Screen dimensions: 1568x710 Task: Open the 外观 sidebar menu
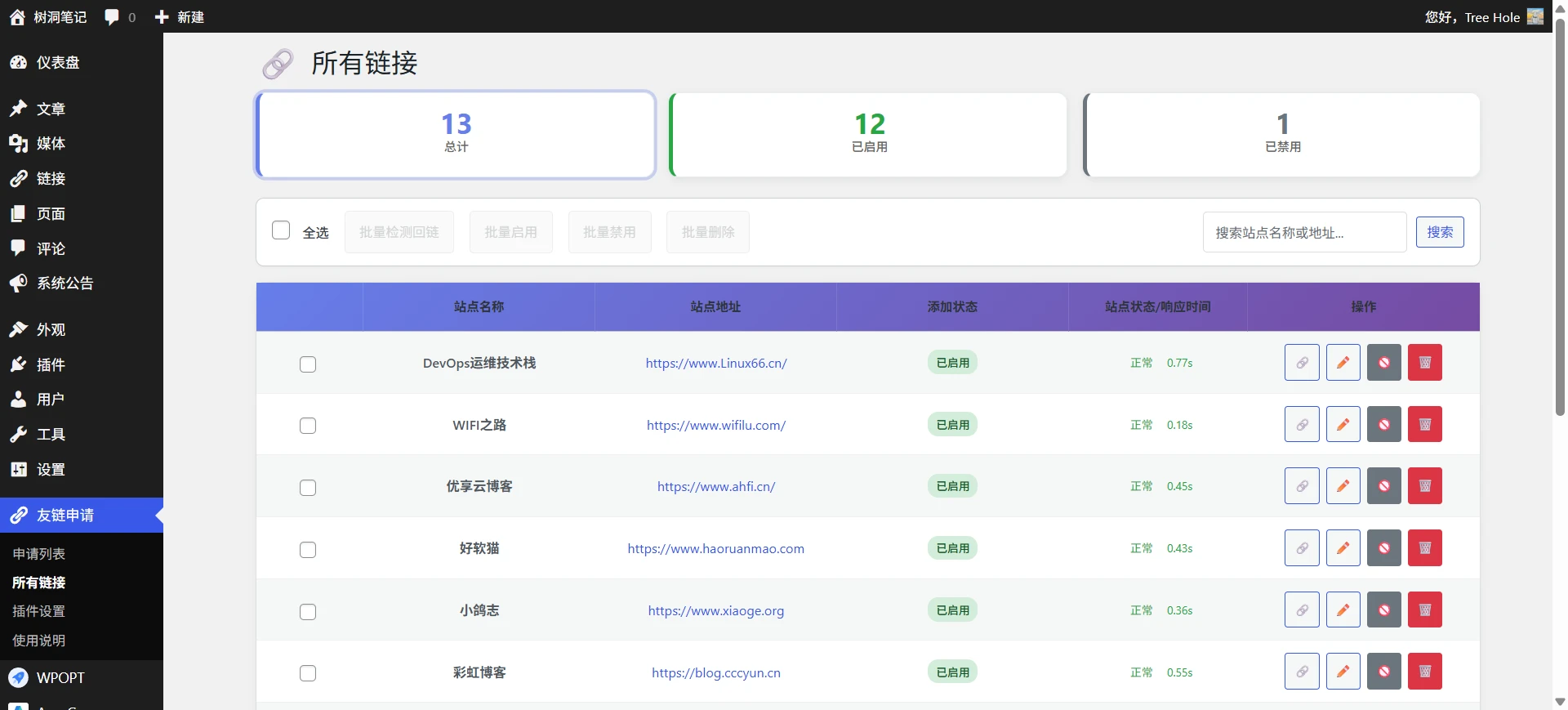coord(51,330)
